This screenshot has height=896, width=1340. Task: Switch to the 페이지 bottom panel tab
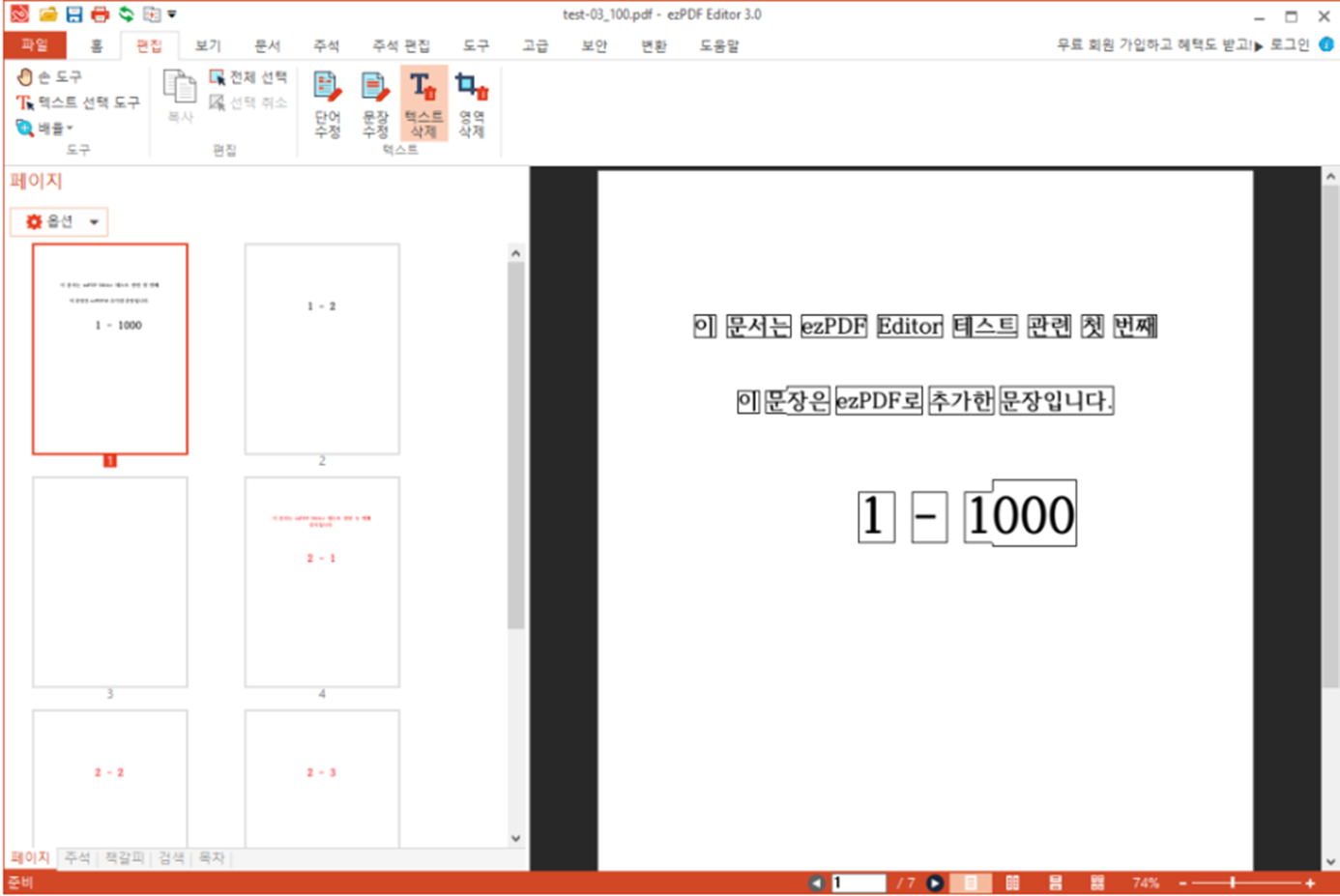tap(30, 858)
